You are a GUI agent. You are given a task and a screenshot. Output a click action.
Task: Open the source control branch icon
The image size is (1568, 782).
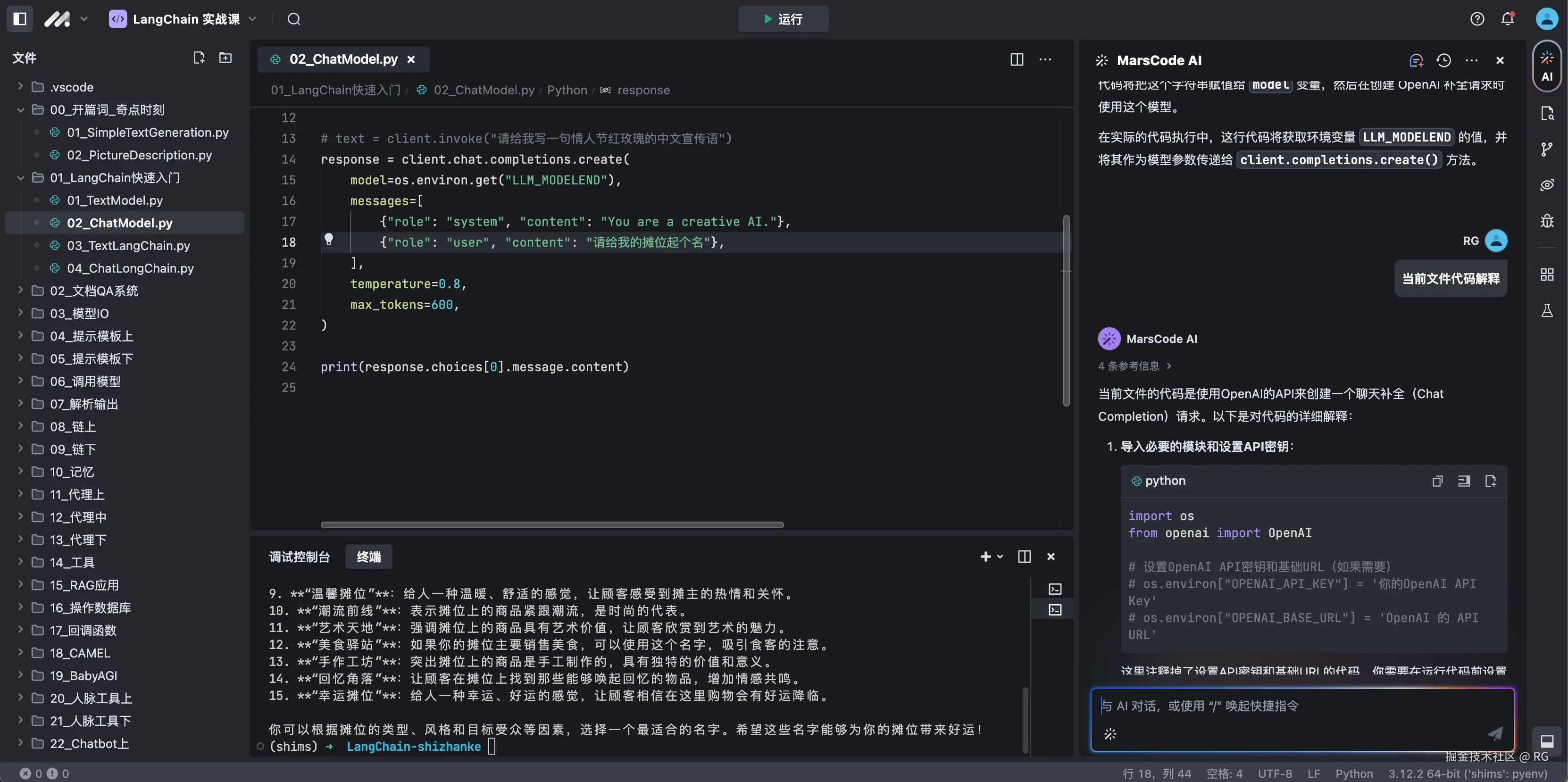tap(1547, 149)
